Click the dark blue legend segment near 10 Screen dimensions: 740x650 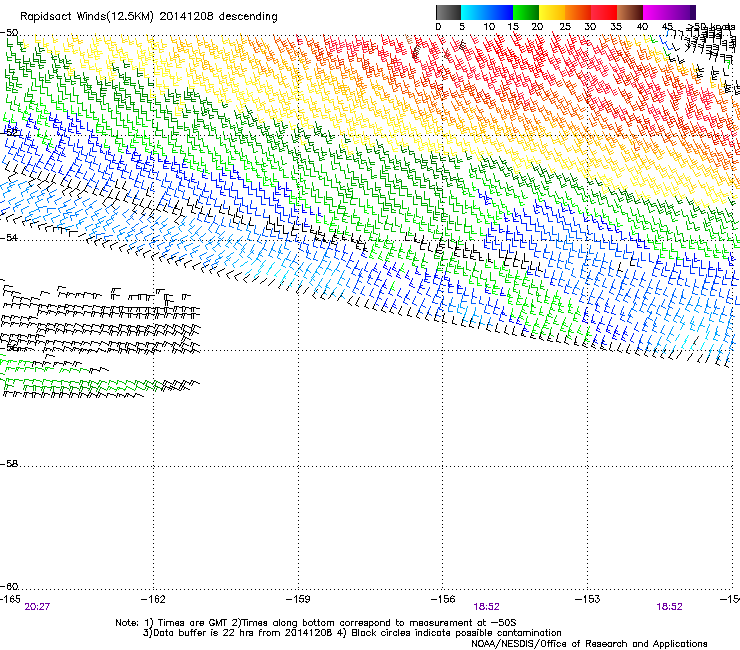pos(500,12)
